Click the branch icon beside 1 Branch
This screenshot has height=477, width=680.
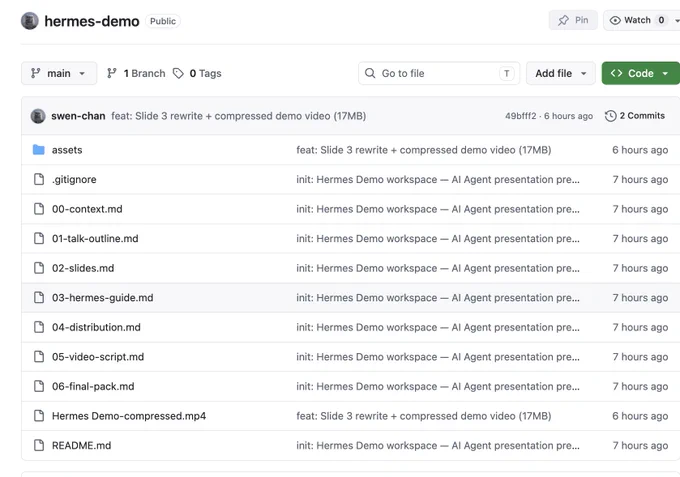point(112,73)
